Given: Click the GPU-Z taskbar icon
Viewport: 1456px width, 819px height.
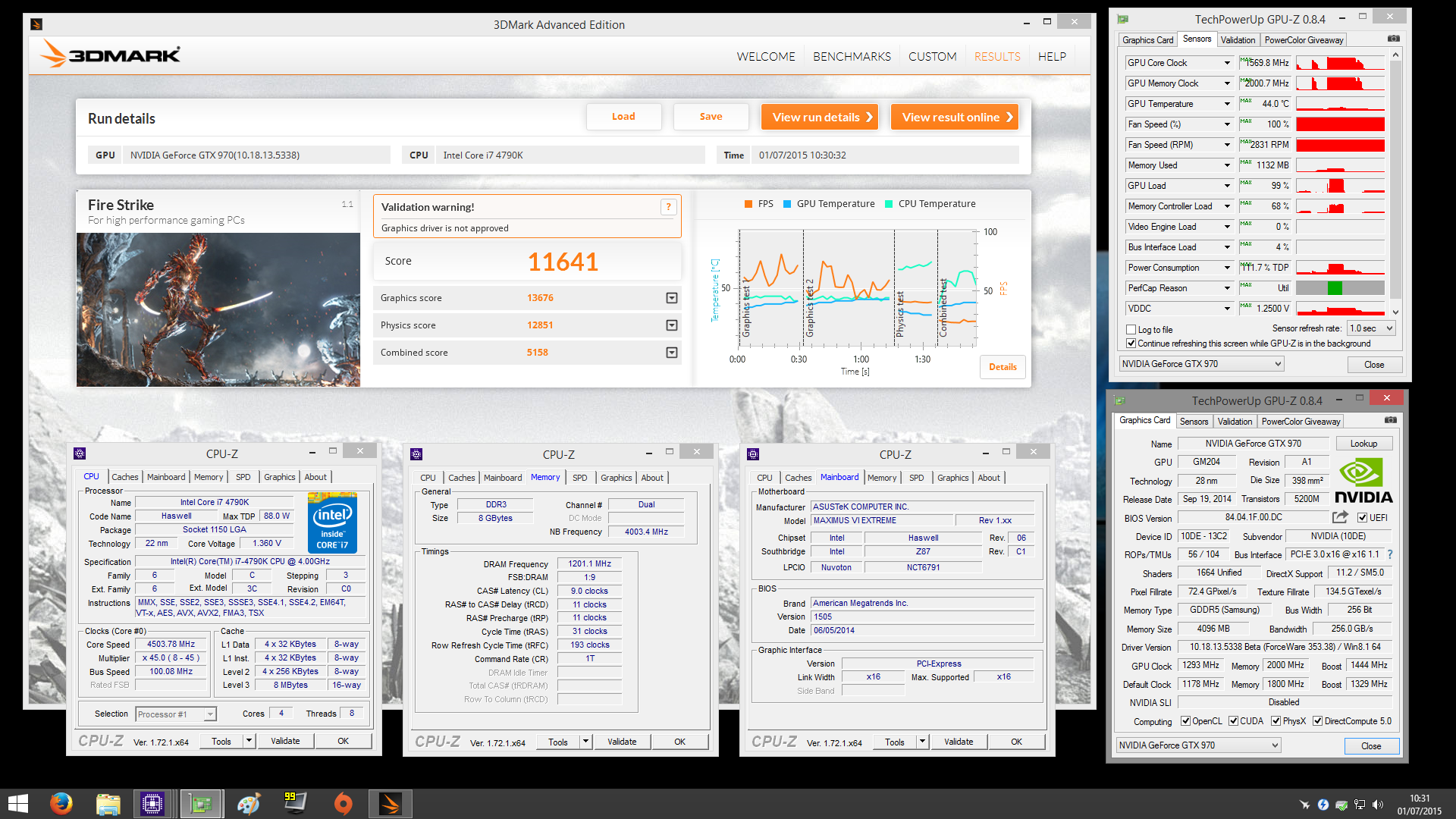Looking at the screenshot, I should 200,804.
